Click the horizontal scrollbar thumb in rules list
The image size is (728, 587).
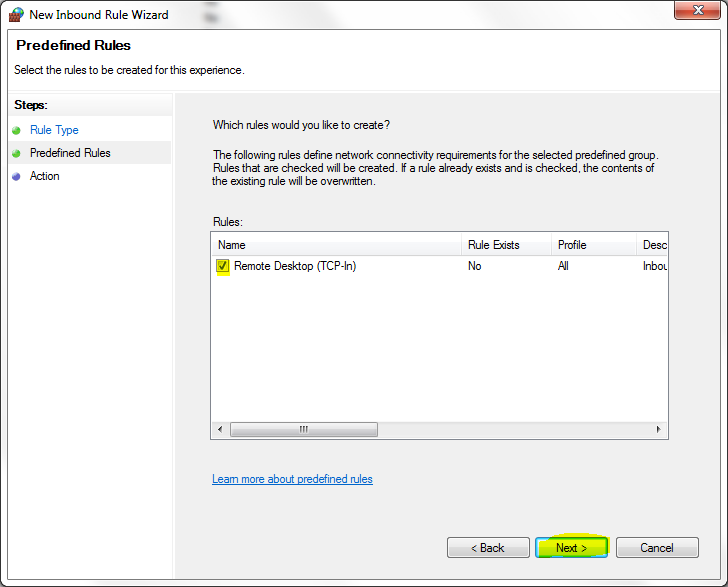[x=304, y=429]
